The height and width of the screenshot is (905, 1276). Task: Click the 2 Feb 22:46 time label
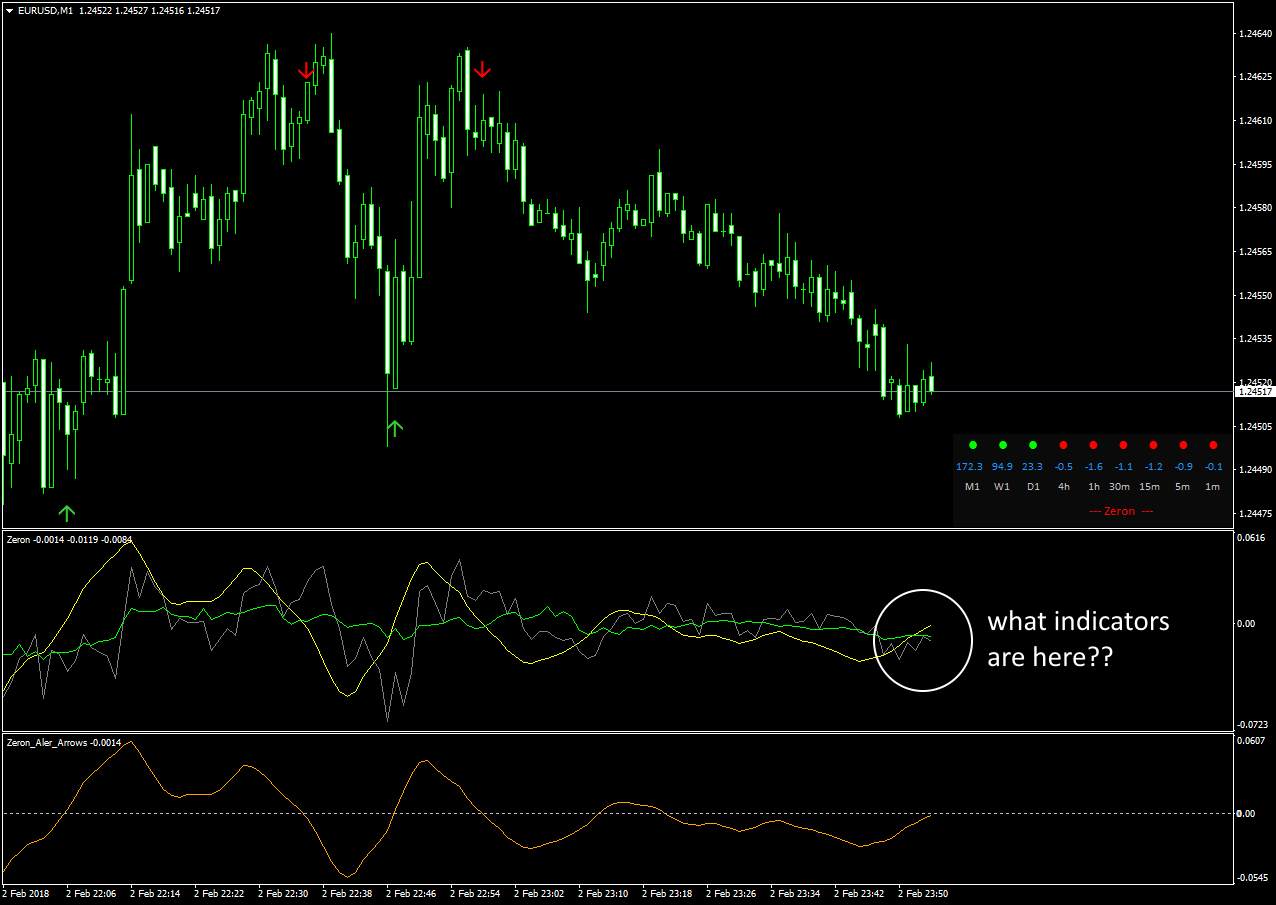pos(411,894)
